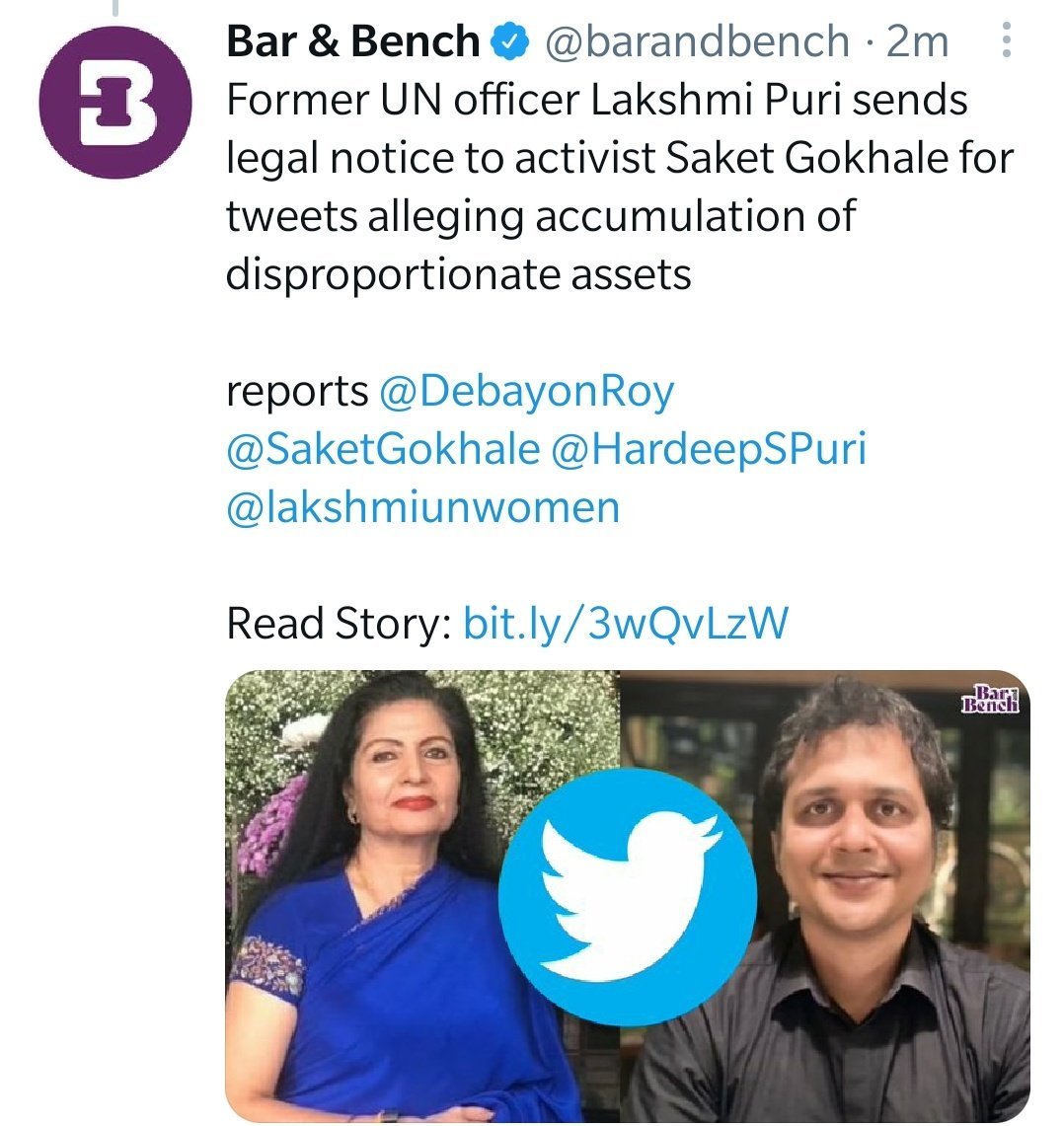Screen dimensions: 1064x1126
Task: Click "disproportionate assets" text in the tweet
Action: pyautogui.click(x=458, y=275)
